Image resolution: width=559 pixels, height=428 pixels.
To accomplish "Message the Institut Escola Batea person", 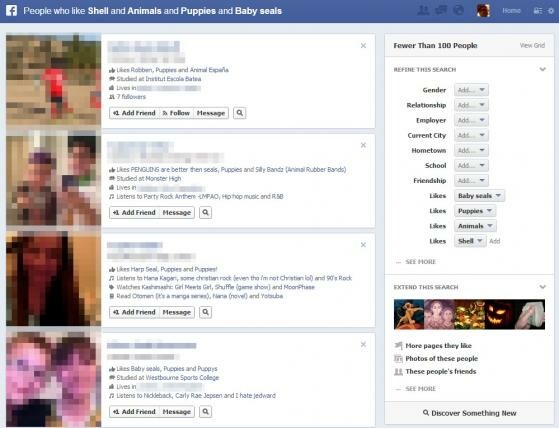I will pos(211,113).
